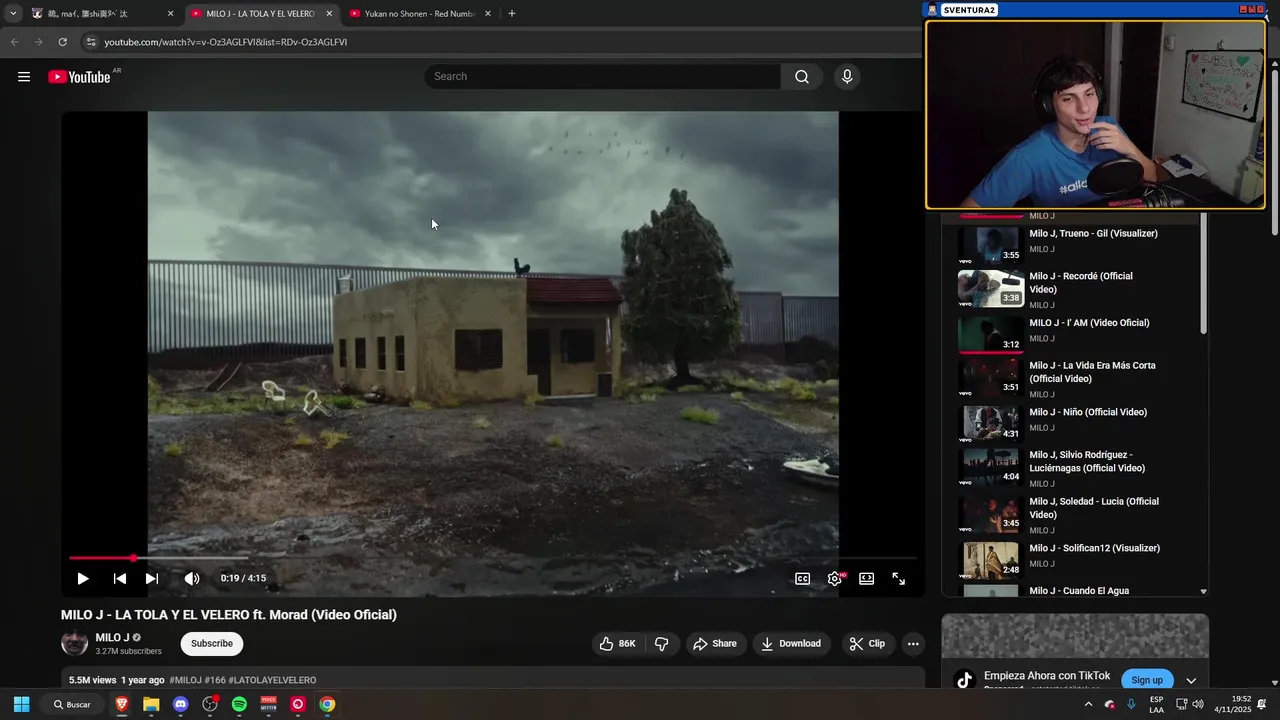Dislike the video

661,644
